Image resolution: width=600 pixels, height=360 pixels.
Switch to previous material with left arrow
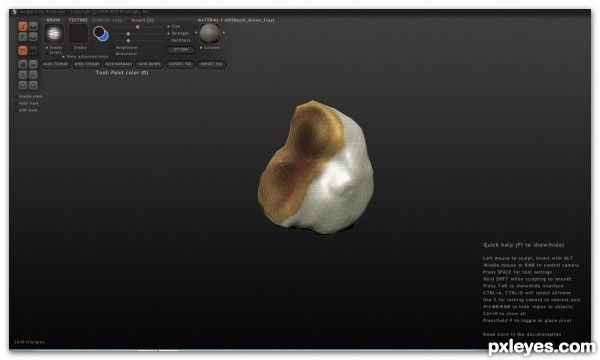click(x=196, y=33)
